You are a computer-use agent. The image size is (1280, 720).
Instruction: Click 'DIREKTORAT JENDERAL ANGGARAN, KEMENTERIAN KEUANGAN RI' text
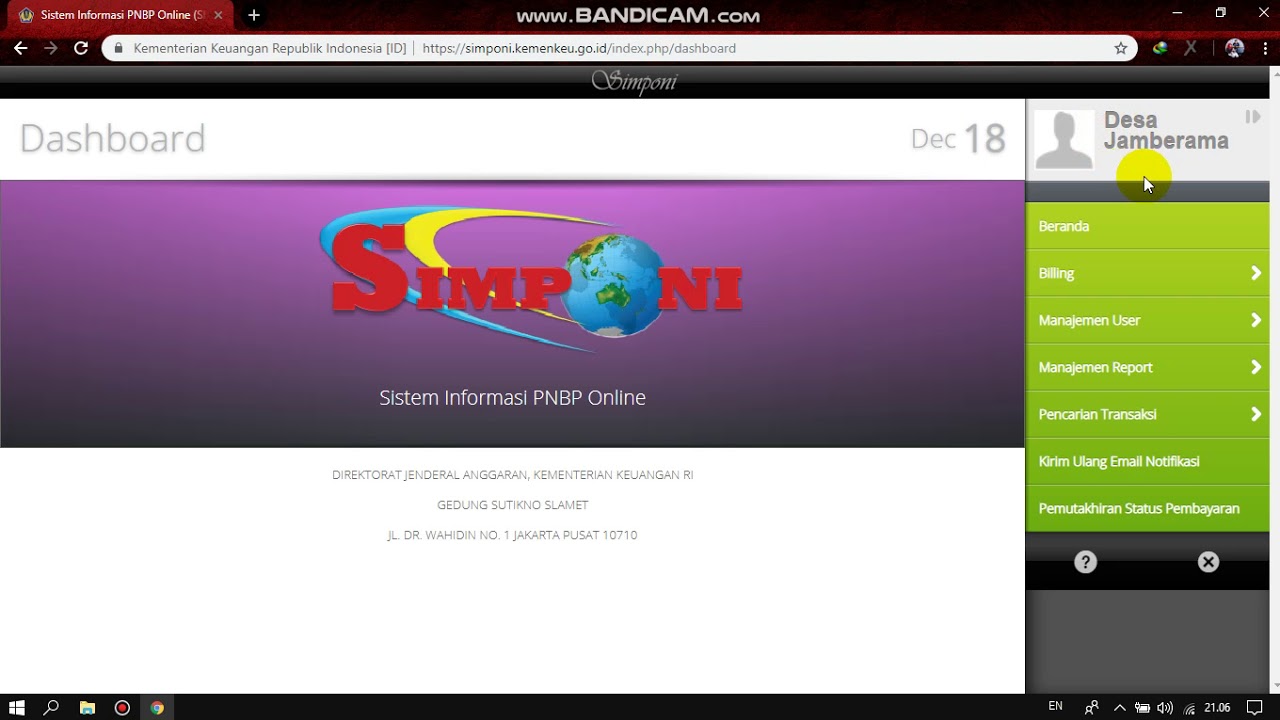point(512,475)
